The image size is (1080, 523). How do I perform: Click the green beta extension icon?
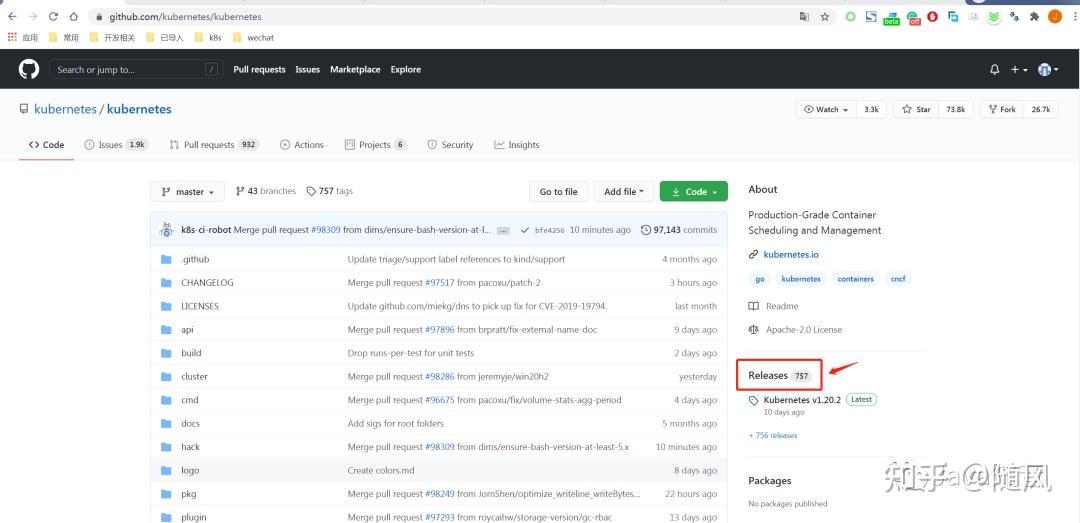point(891,18)
